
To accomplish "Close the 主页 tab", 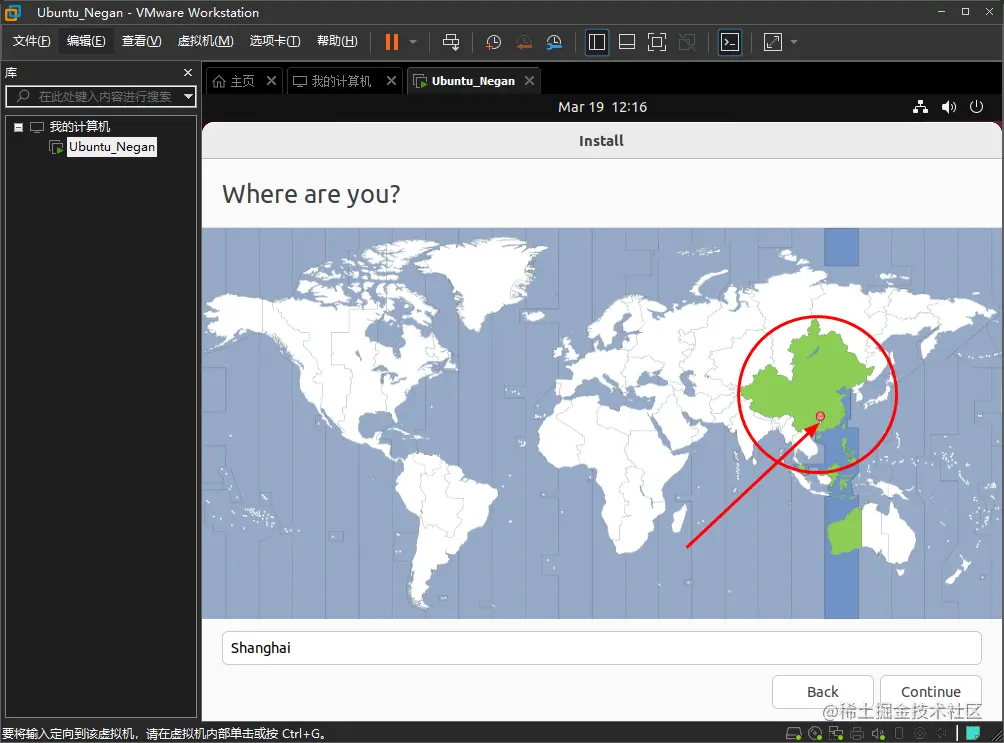I will [271, 81].
